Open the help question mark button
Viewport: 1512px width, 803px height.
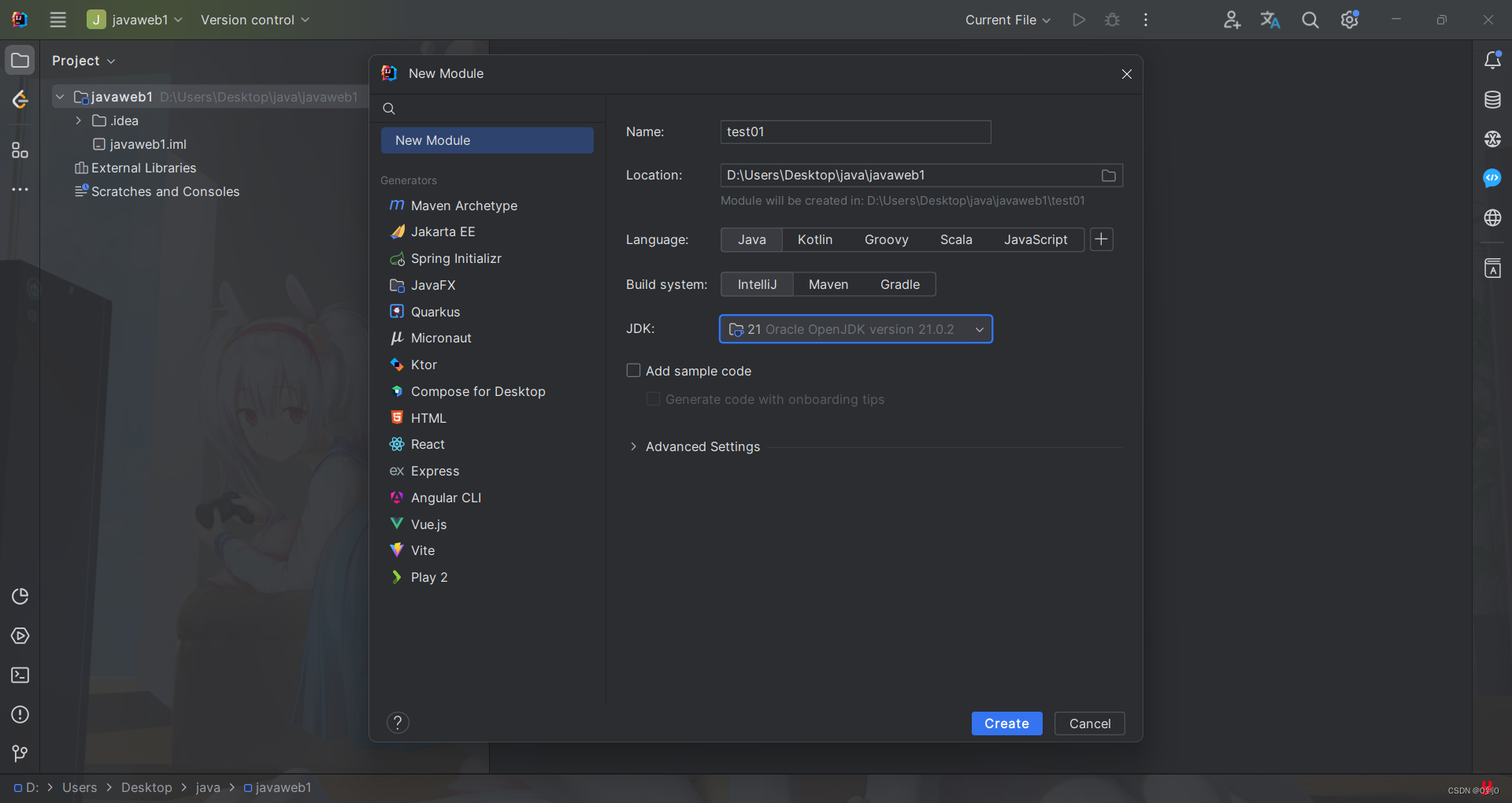coord(398,723)
